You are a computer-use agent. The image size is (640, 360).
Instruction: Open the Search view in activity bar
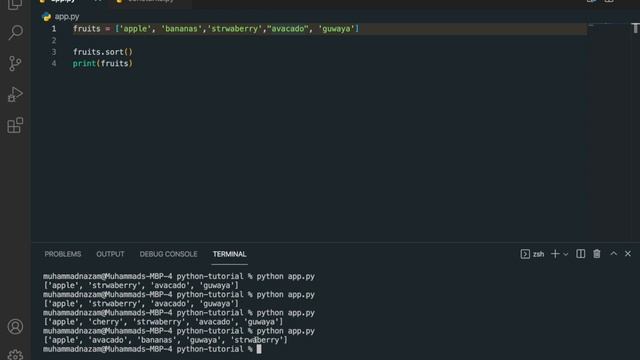(x=16, y=32)
